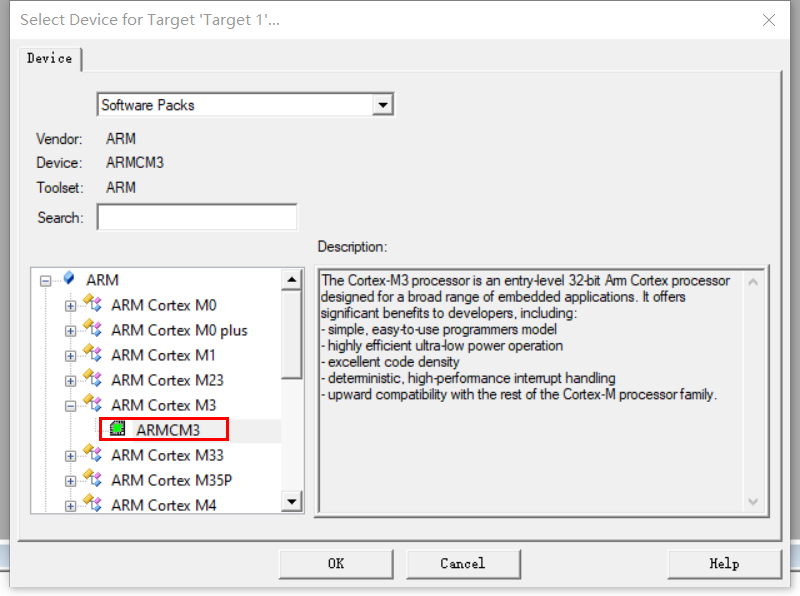800x596 pixels.
Task: Expand the ARM Cortex M35P node
Action: tap(70, 481)
